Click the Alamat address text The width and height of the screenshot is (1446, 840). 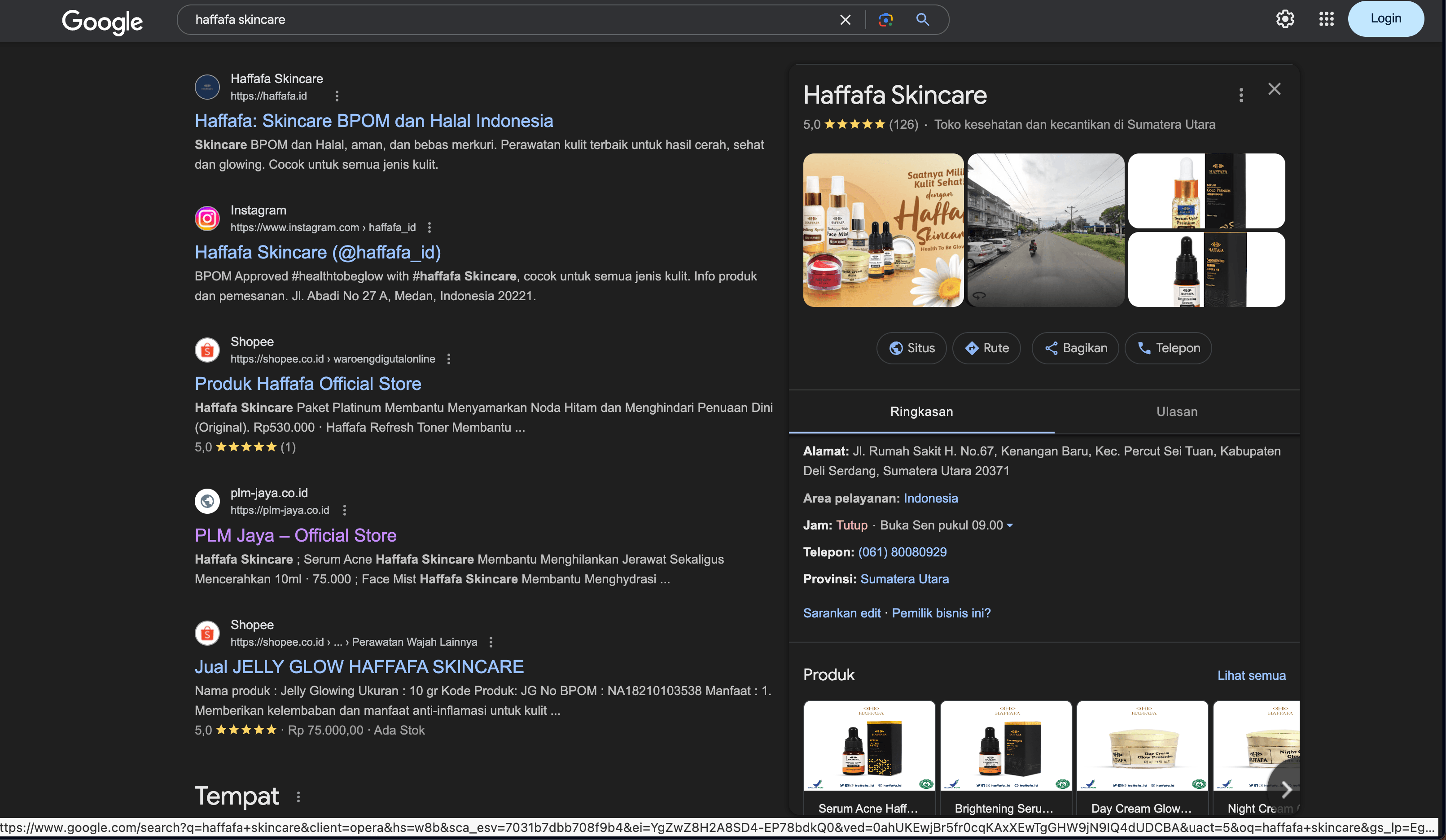[1042, 461]
